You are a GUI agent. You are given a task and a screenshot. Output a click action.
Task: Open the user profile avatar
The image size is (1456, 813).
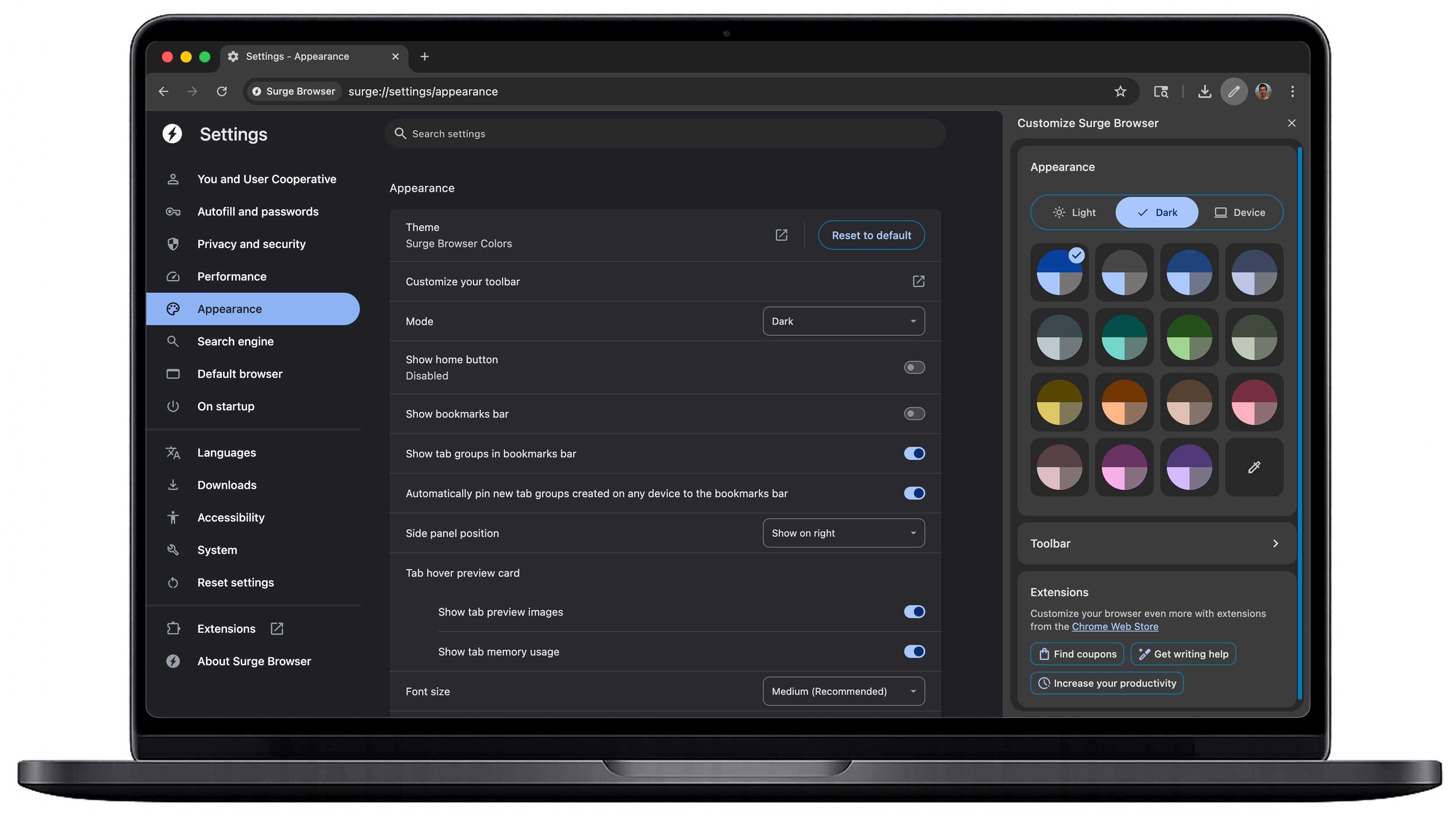1263,91
